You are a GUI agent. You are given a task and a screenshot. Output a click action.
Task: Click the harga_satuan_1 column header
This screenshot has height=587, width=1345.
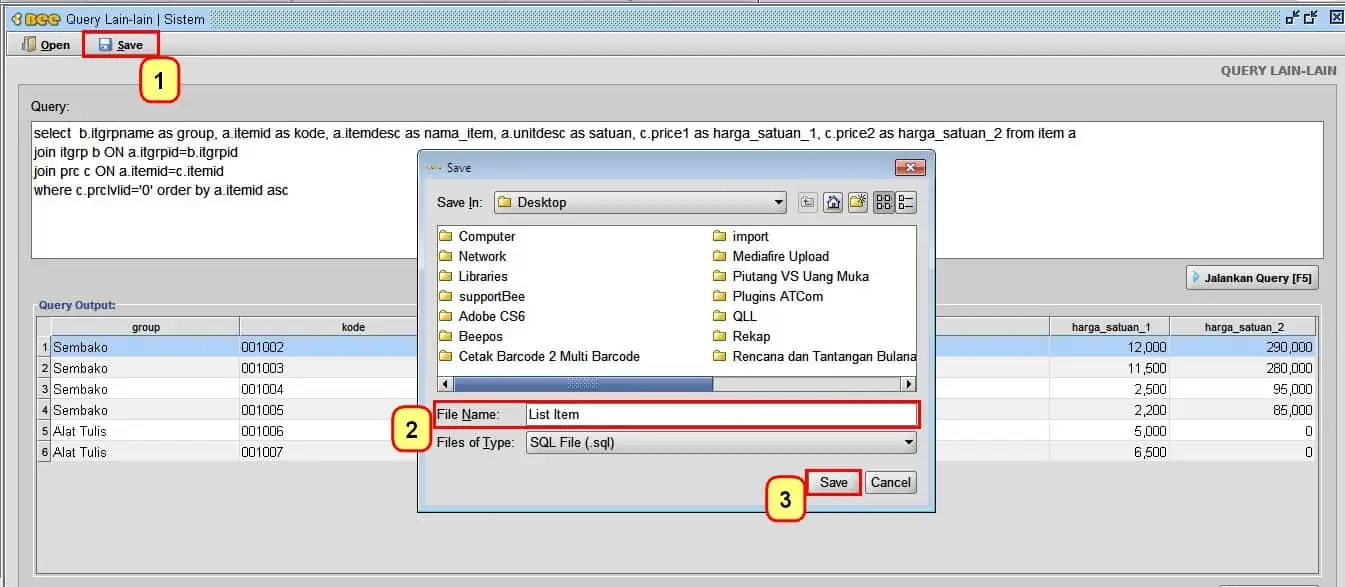pos(1110,327)
